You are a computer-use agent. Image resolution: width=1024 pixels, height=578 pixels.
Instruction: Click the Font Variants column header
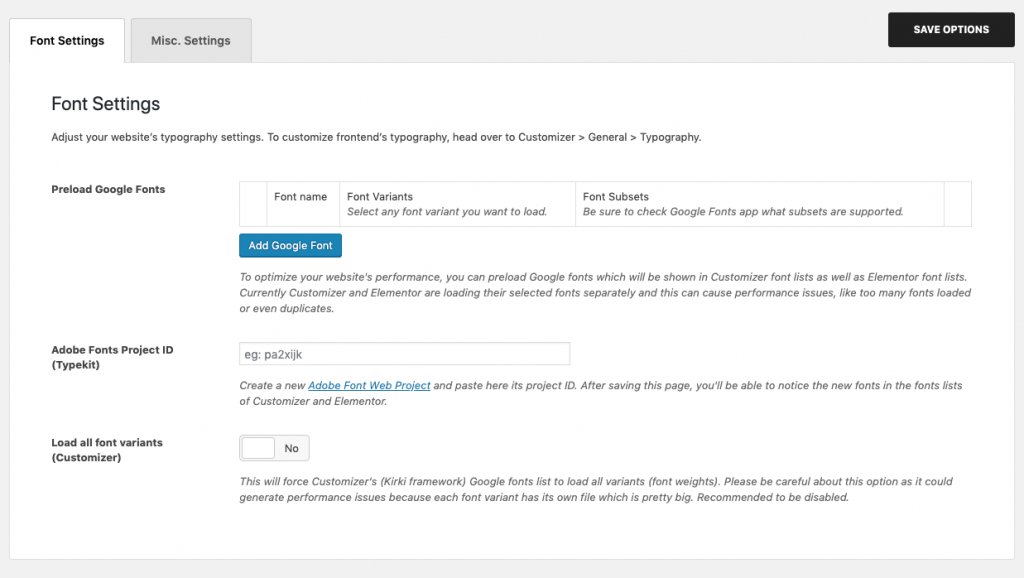point(380,197)
